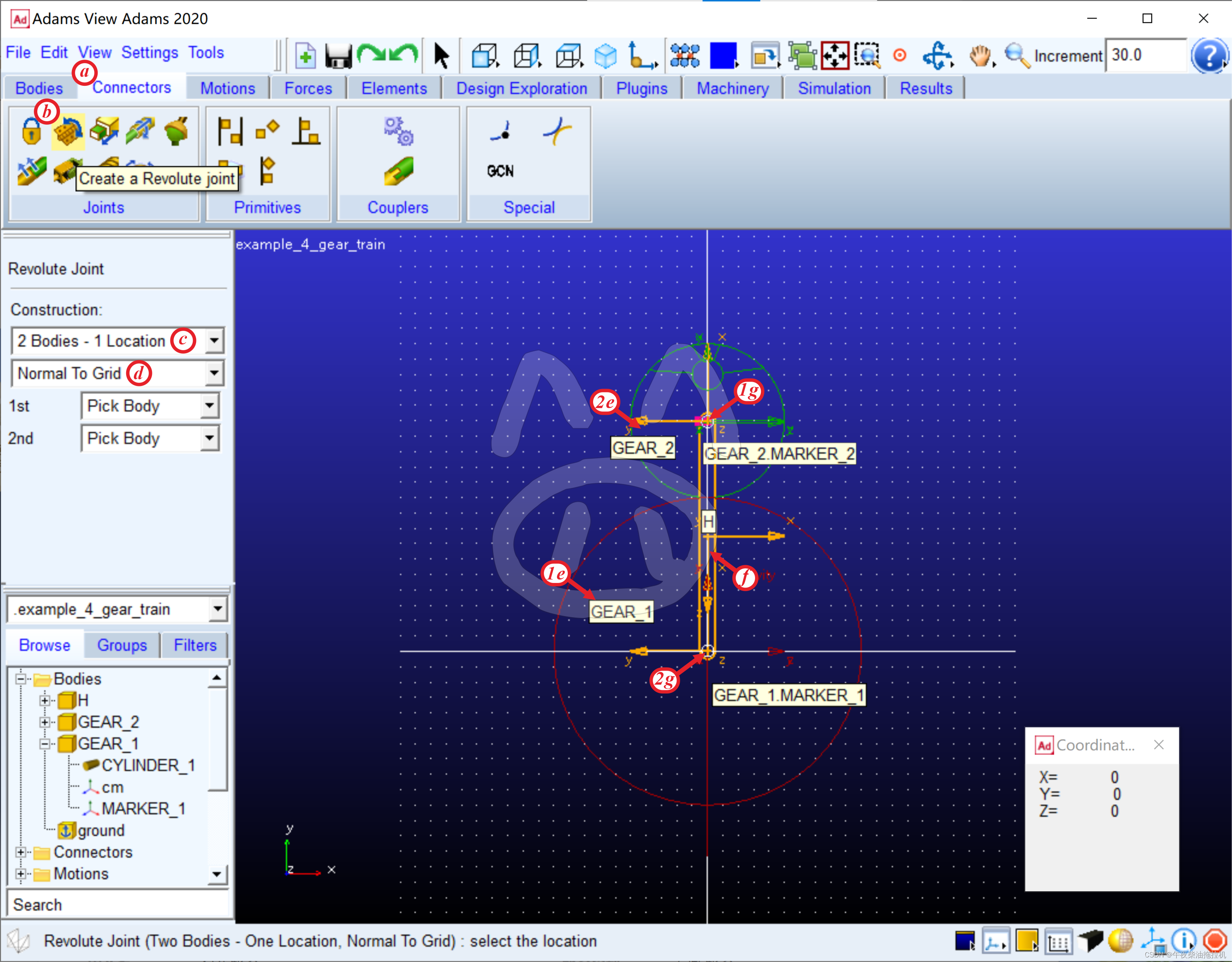Select the point-curve constraint icon

click(500, 132)
